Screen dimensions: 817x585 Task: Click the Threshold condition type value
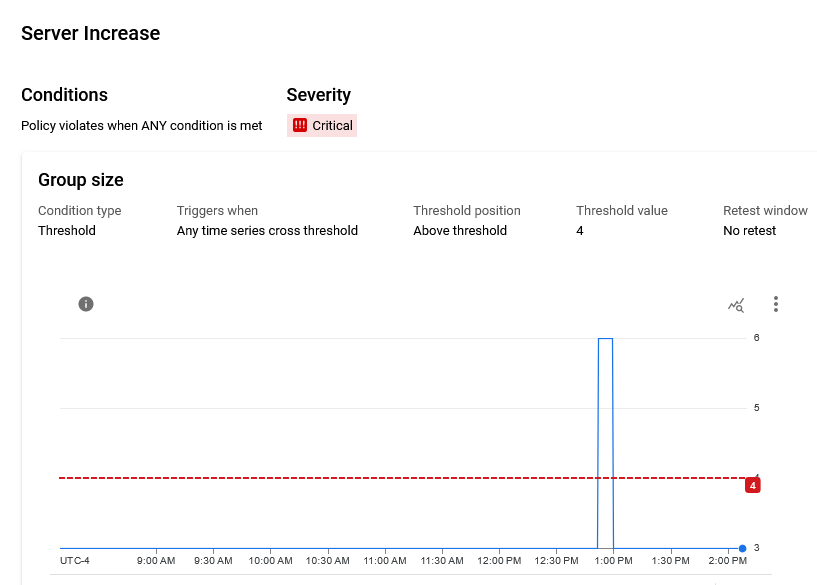pyautogui.click(x=67, y=231)
